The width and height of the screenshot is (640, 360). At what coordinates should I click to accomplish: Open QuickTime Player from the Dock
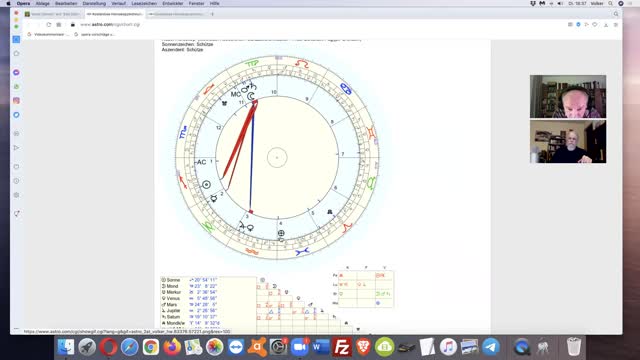click(x=521, y=347)
